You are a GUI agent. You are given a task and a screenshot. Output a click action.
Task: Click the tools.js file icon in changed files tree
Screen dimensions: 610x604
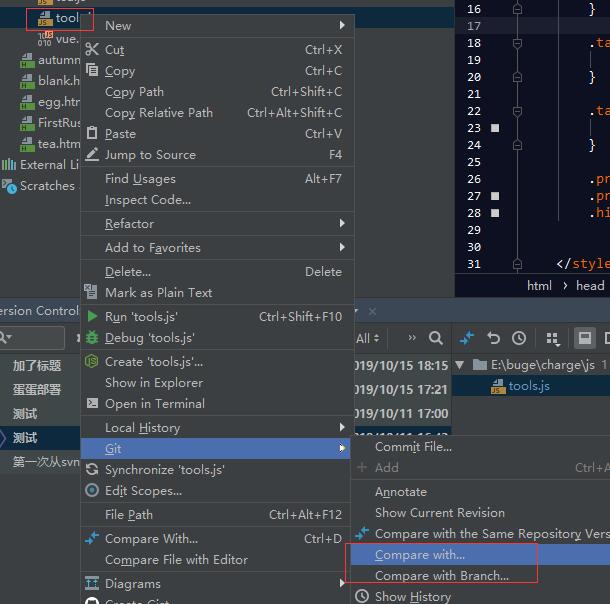pyautogui.click(x=498, y=386)
